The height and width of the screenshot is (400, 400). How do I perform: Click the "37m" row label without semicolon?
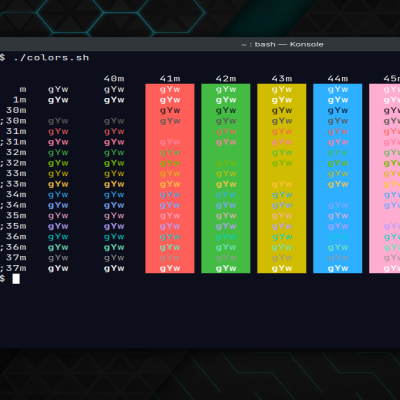click(x=16, y=258)
